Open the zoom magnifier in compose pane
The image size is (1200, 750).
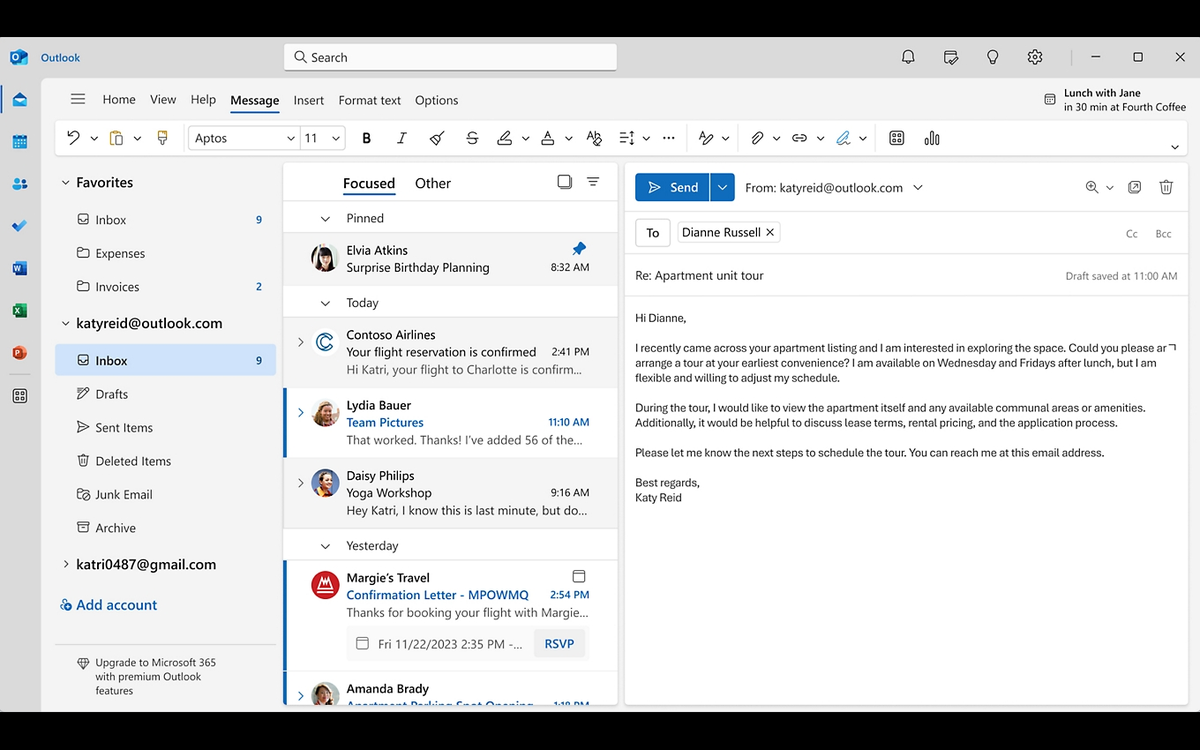click(x=1092, y=187)
